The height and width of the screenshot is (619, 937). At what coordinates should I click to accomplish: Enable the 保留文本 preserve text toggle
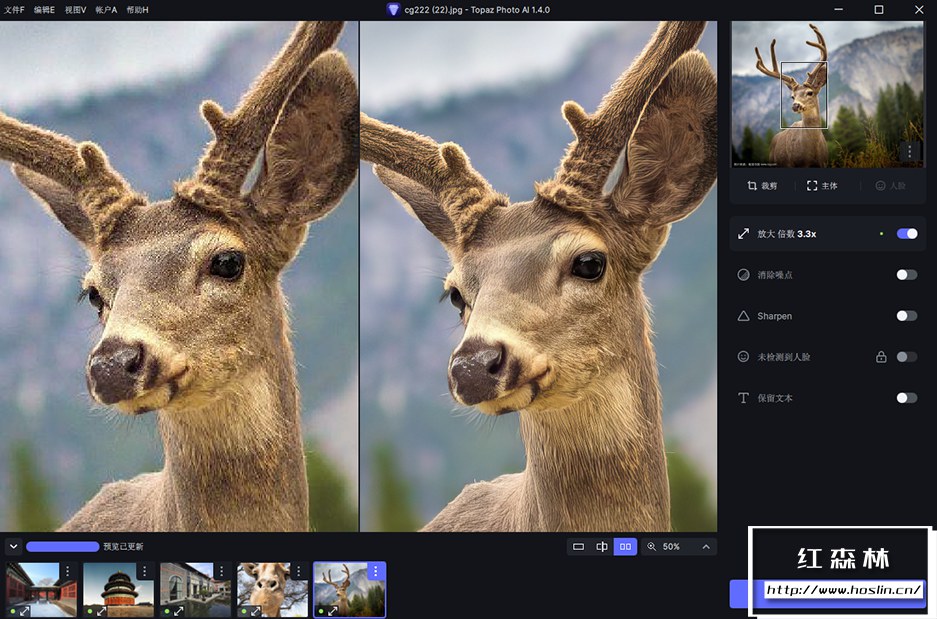[x=906, y=398]
